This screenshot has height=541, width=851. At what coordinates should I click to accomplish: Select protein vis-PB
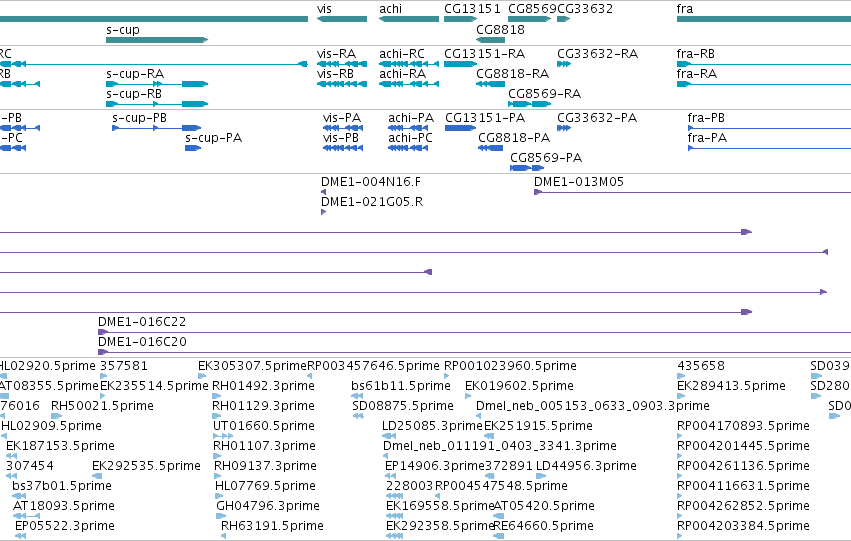[x=343, y=148]
